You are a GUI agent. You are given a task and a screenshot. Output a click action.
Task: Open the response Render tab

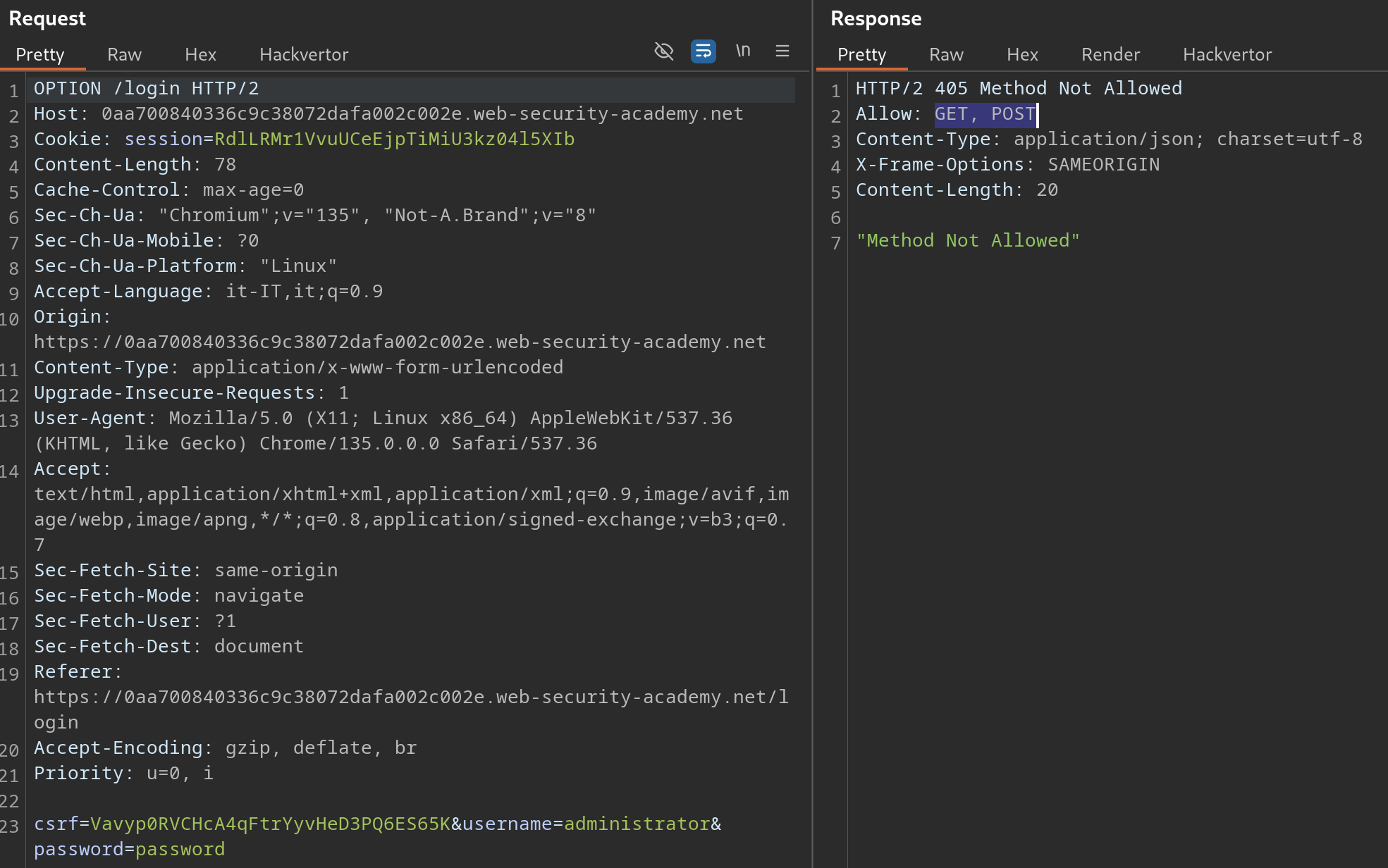[x=1110, y=55]
